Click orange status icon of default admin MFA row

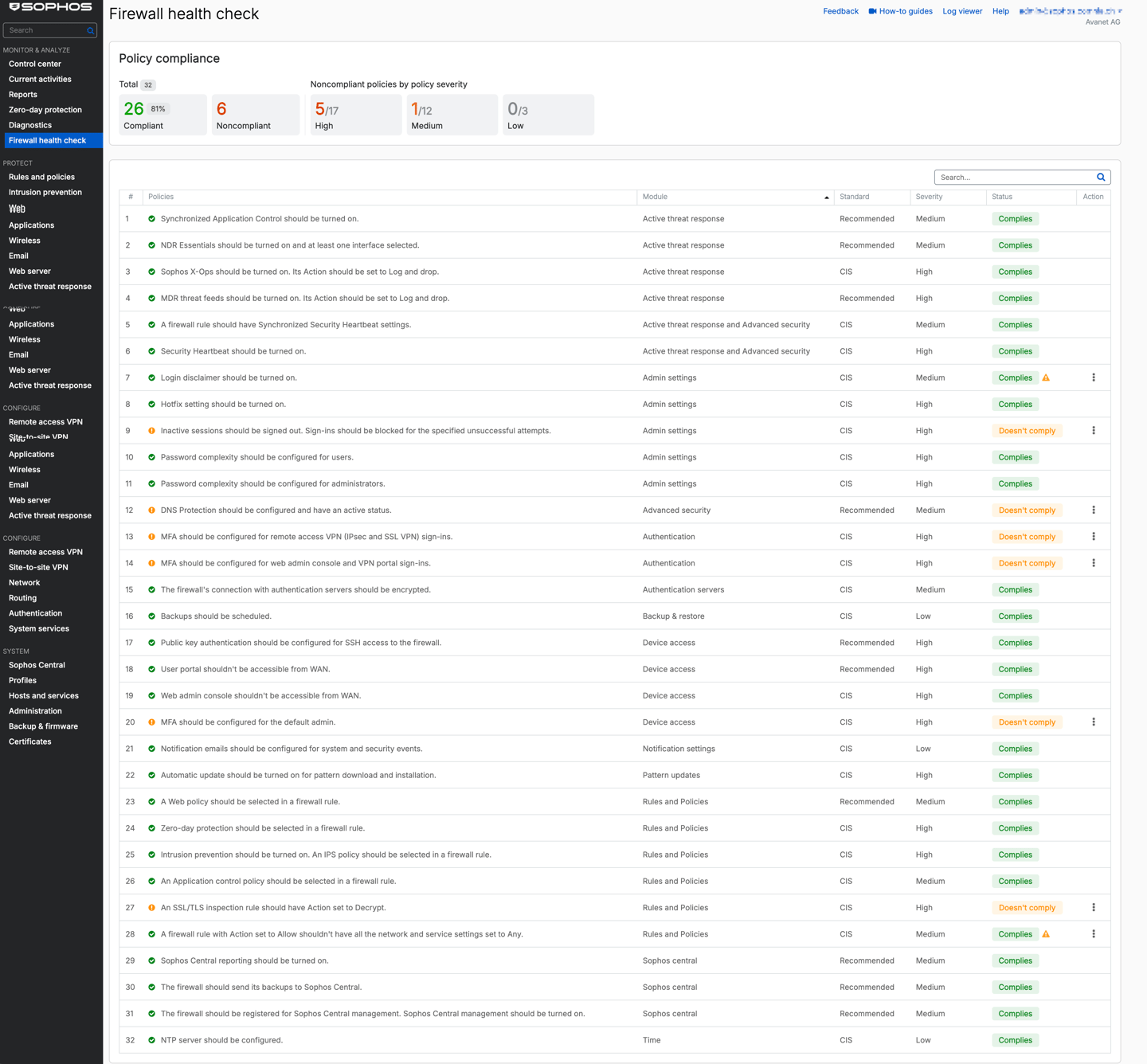pos(151,722)
